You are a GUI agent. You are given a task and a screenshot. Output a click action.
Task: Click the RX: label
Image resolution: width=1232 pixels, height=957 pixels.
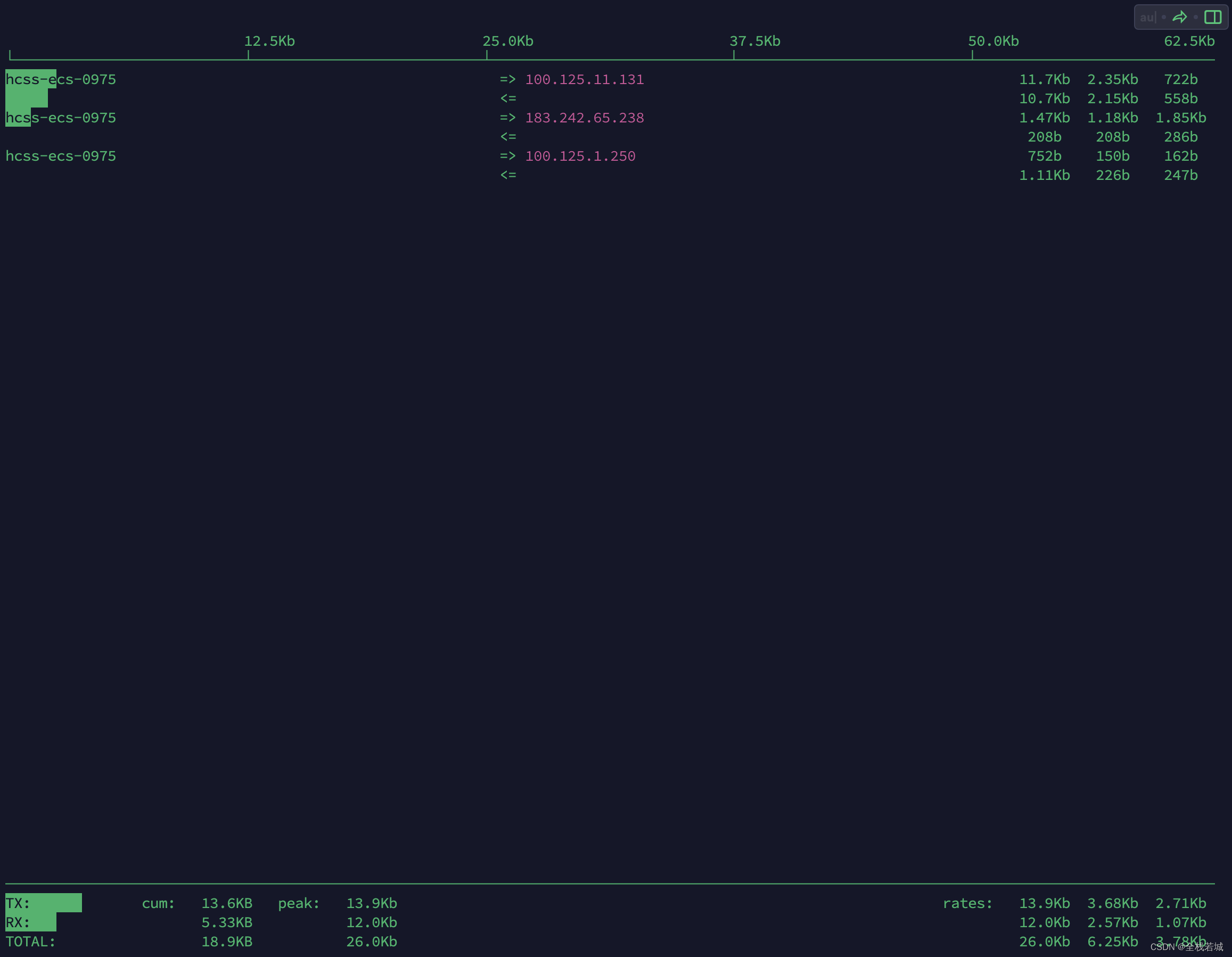tap(18, 922)
